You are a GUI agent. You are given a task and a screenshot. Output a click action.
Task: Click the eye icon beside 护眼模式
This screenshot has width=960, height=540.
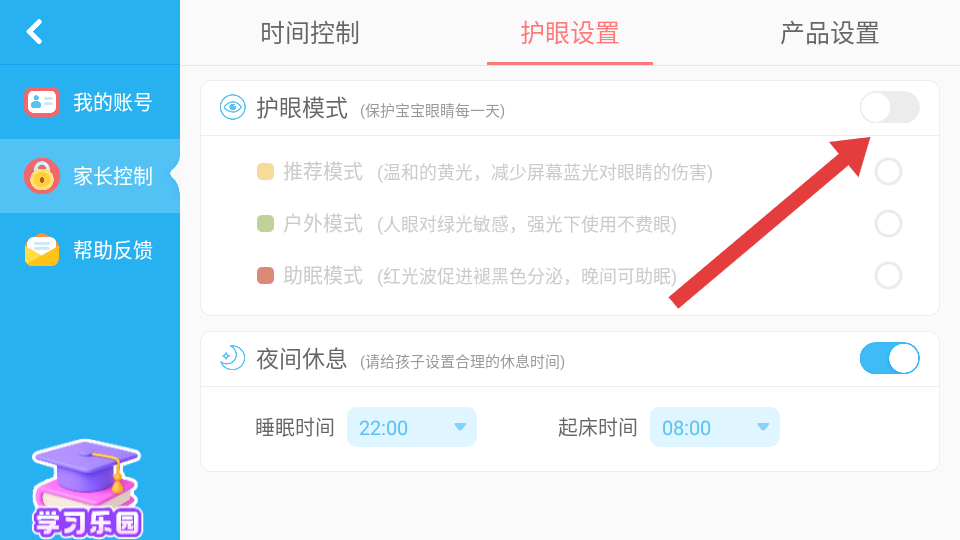tap(233, 108)
